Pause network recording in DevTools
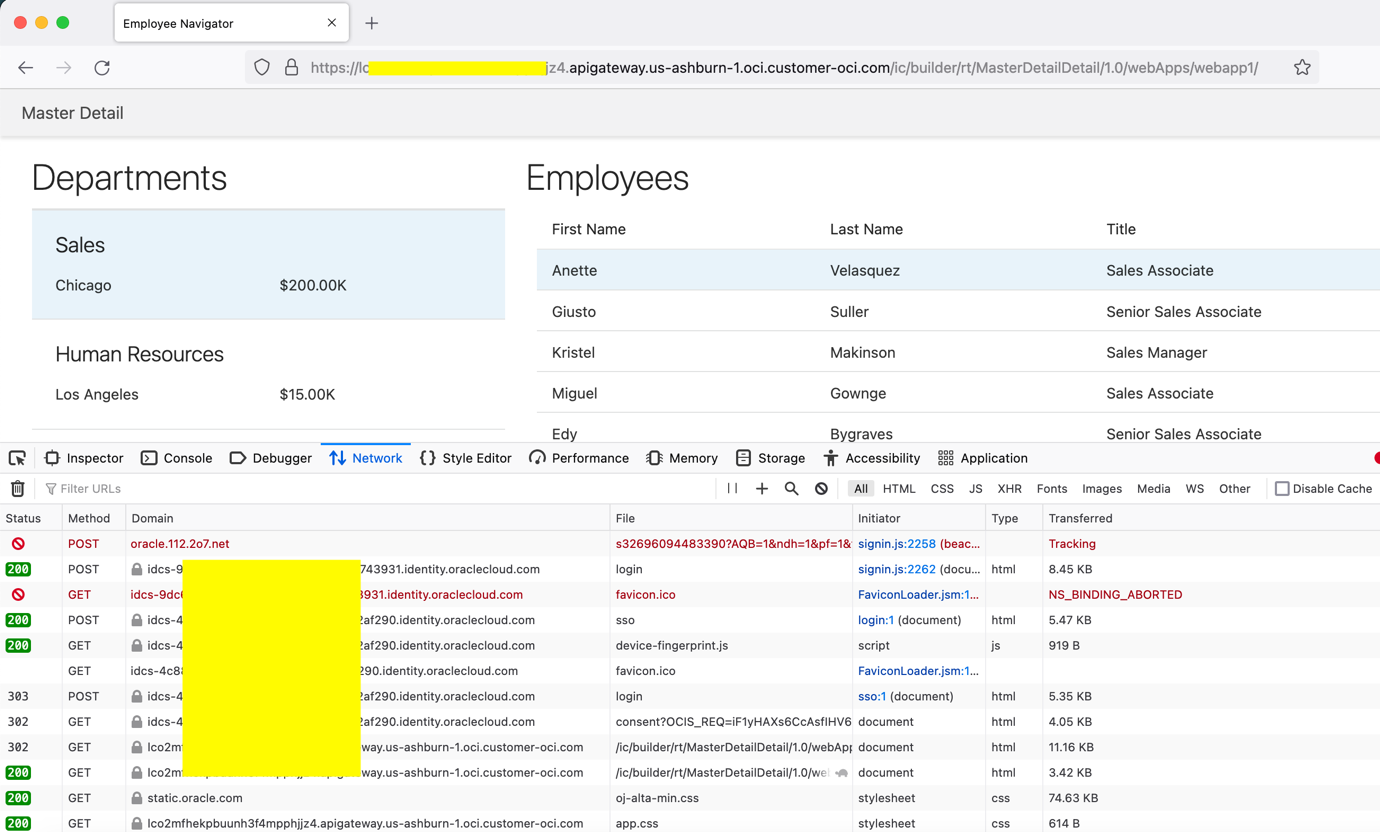Screen dimensions: 1380x832 (732, 489)
